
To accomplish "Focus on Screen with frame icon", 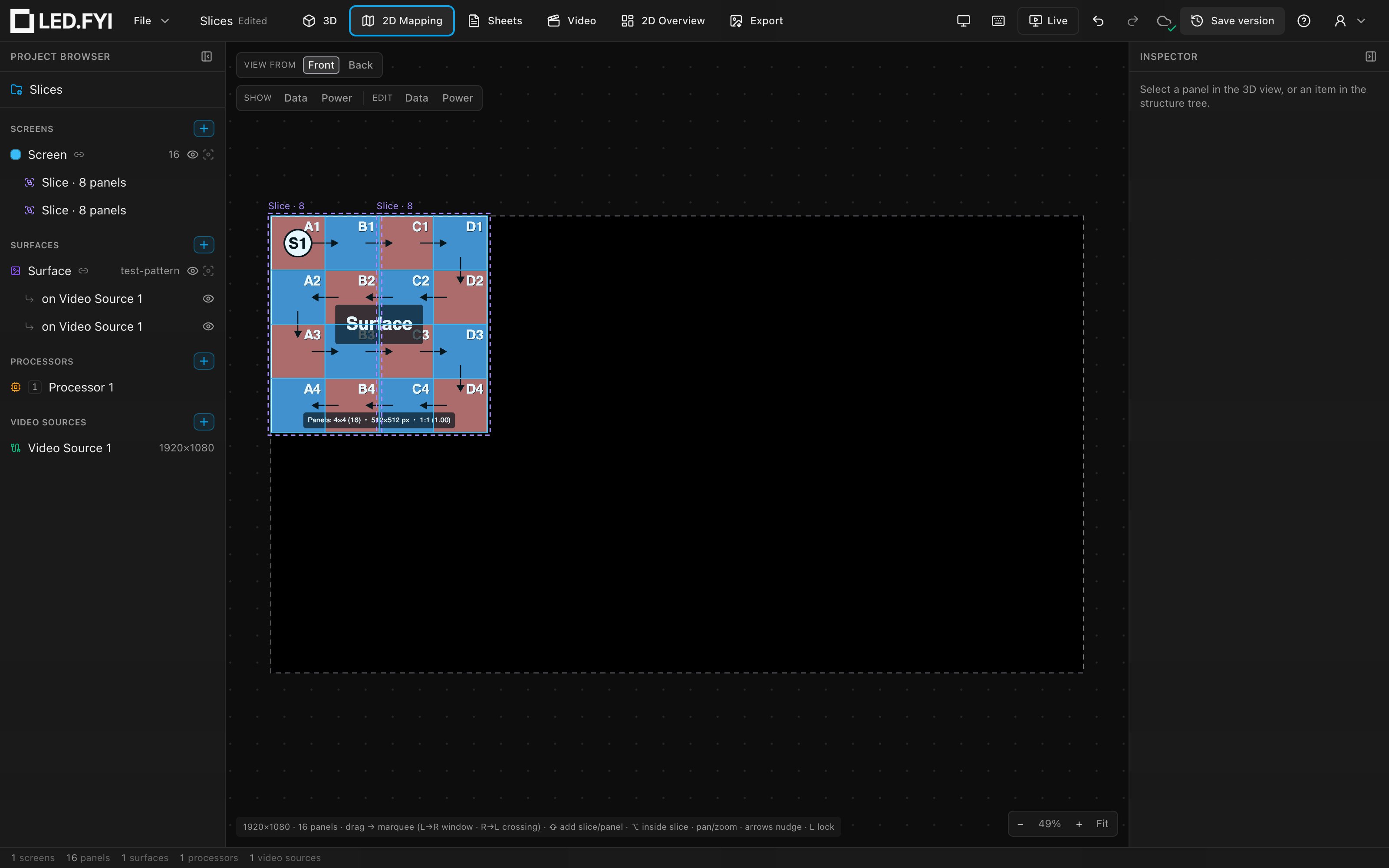I will click(208, 155).
